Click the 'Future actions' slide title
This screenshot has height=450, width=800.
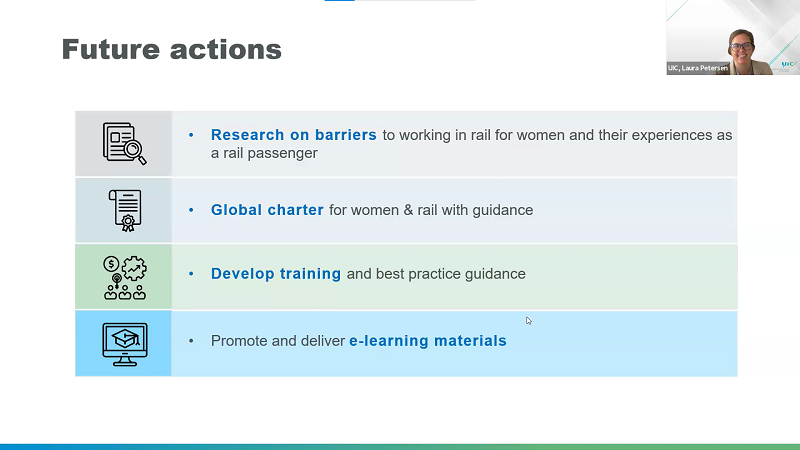pyautogui.click(x=172, y=49)
